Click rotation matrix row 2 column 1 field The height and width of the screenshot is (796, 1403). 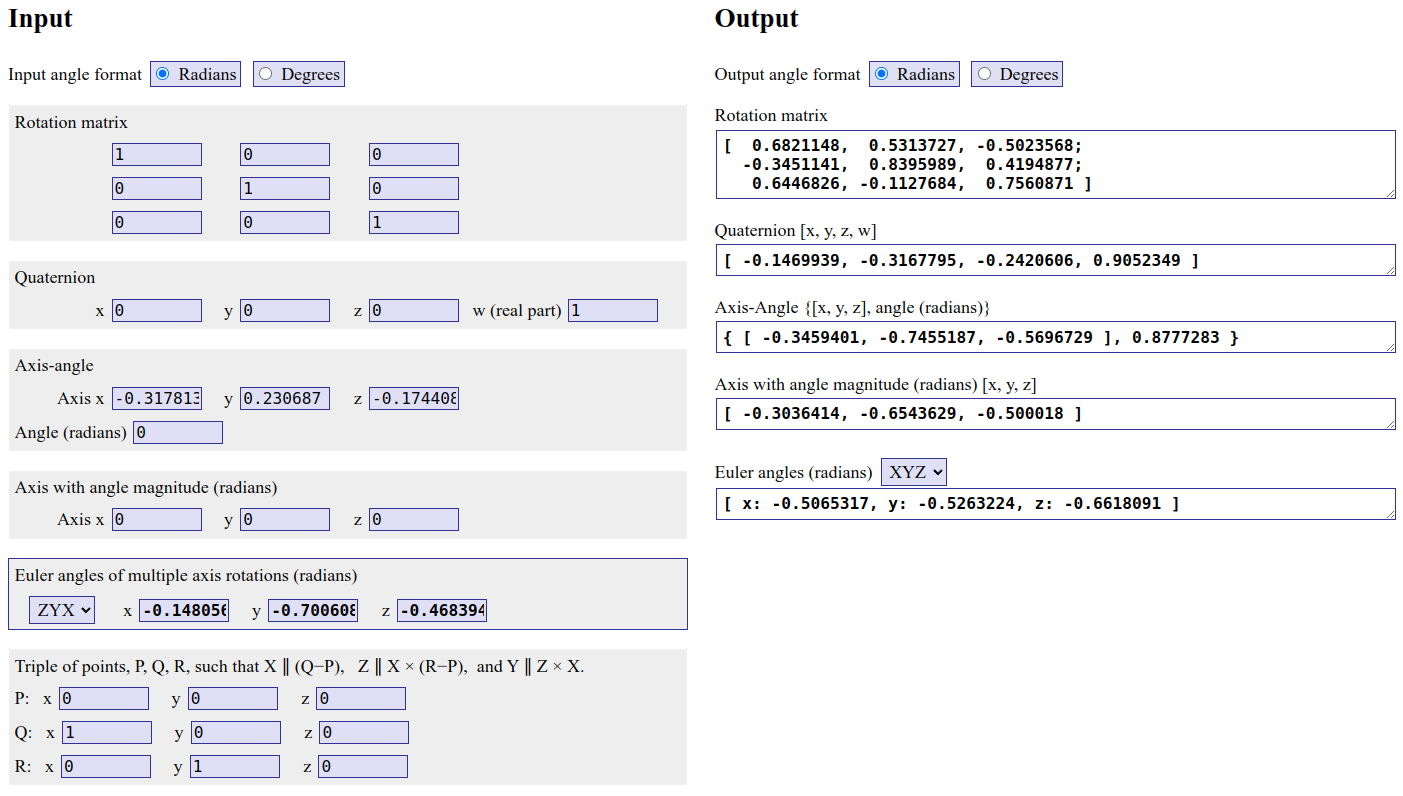(157, 188)
